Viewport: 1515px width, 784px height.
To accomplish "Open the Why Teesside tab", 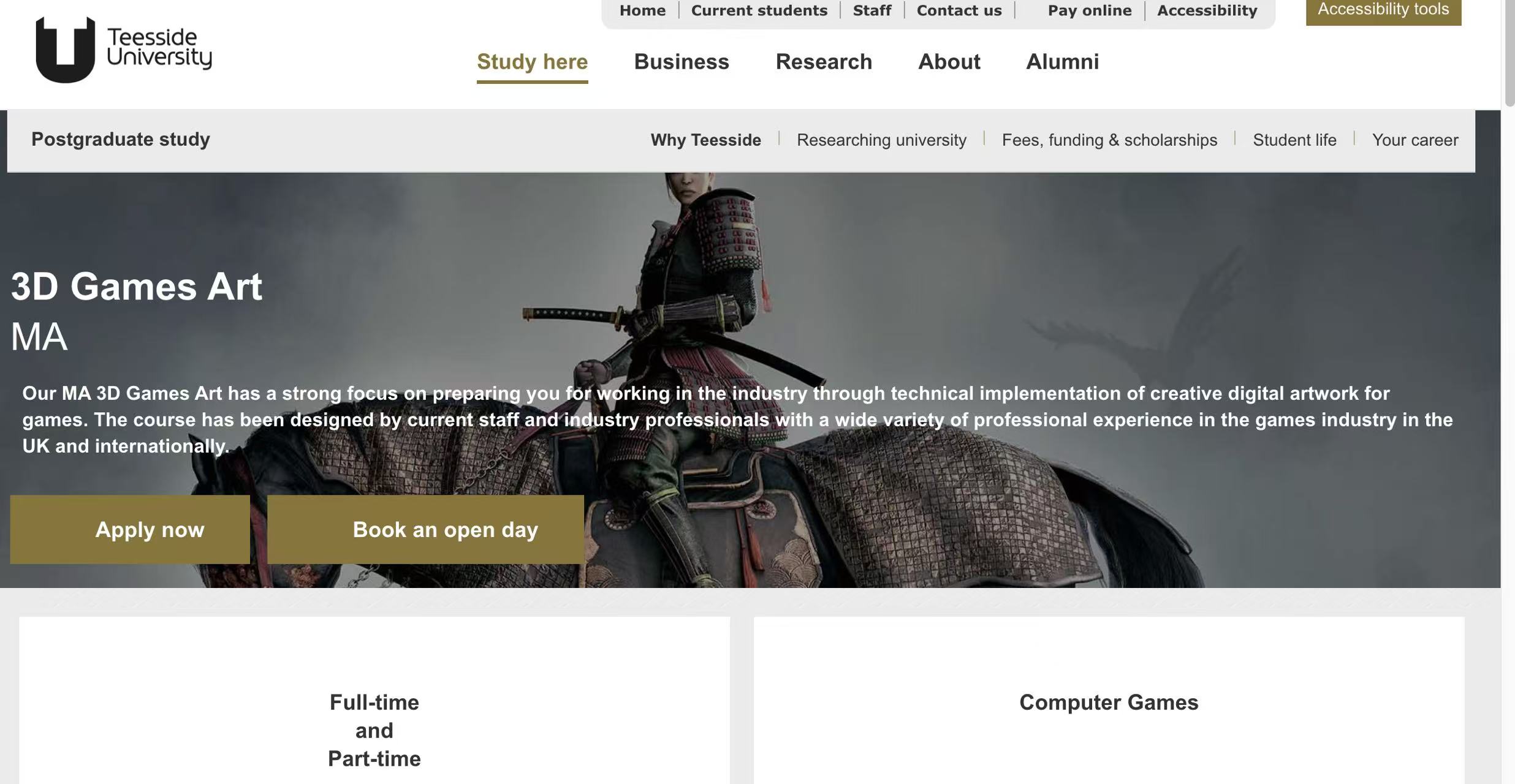I will pyautogui.click(x=705, y=140).
